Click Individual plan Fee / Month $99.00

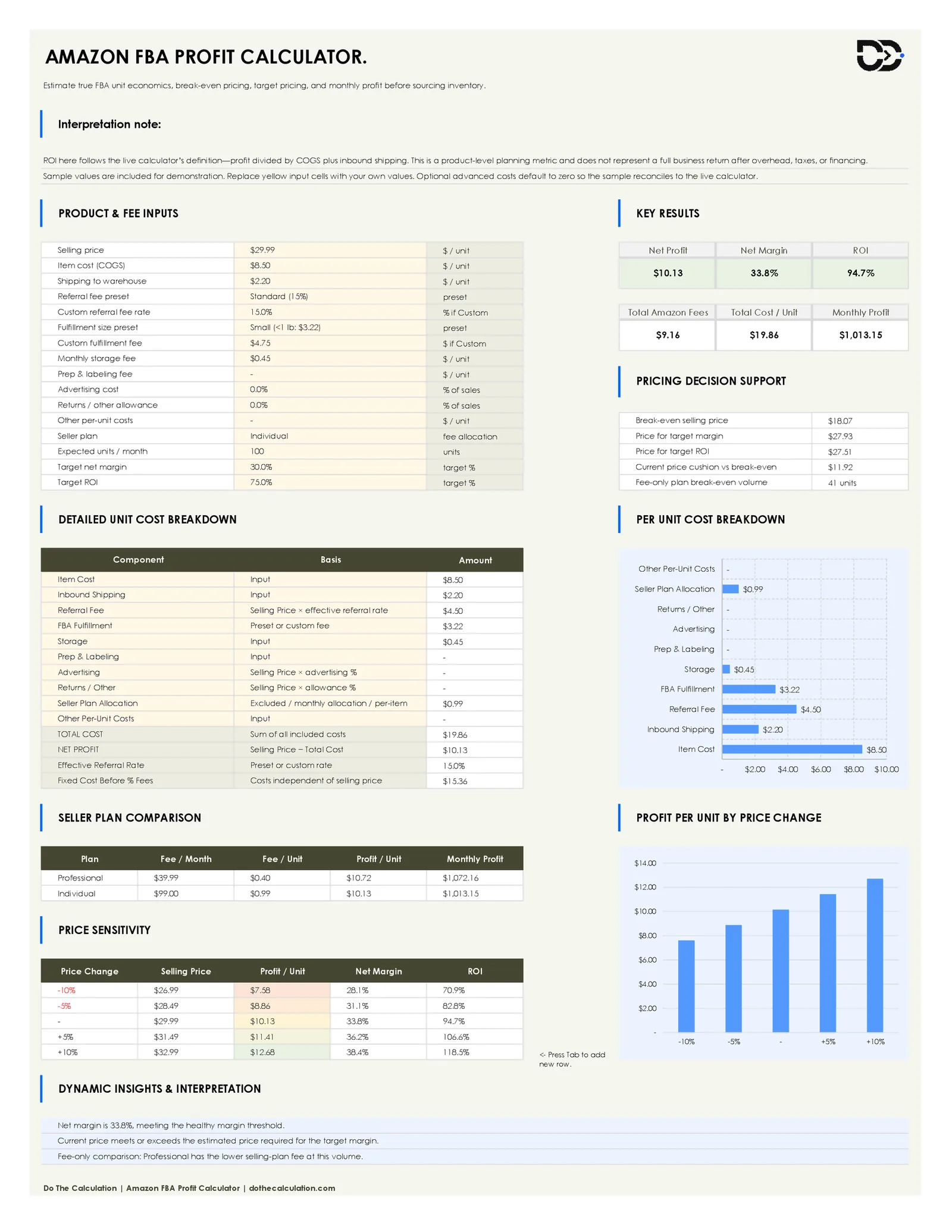coord(186,894)
